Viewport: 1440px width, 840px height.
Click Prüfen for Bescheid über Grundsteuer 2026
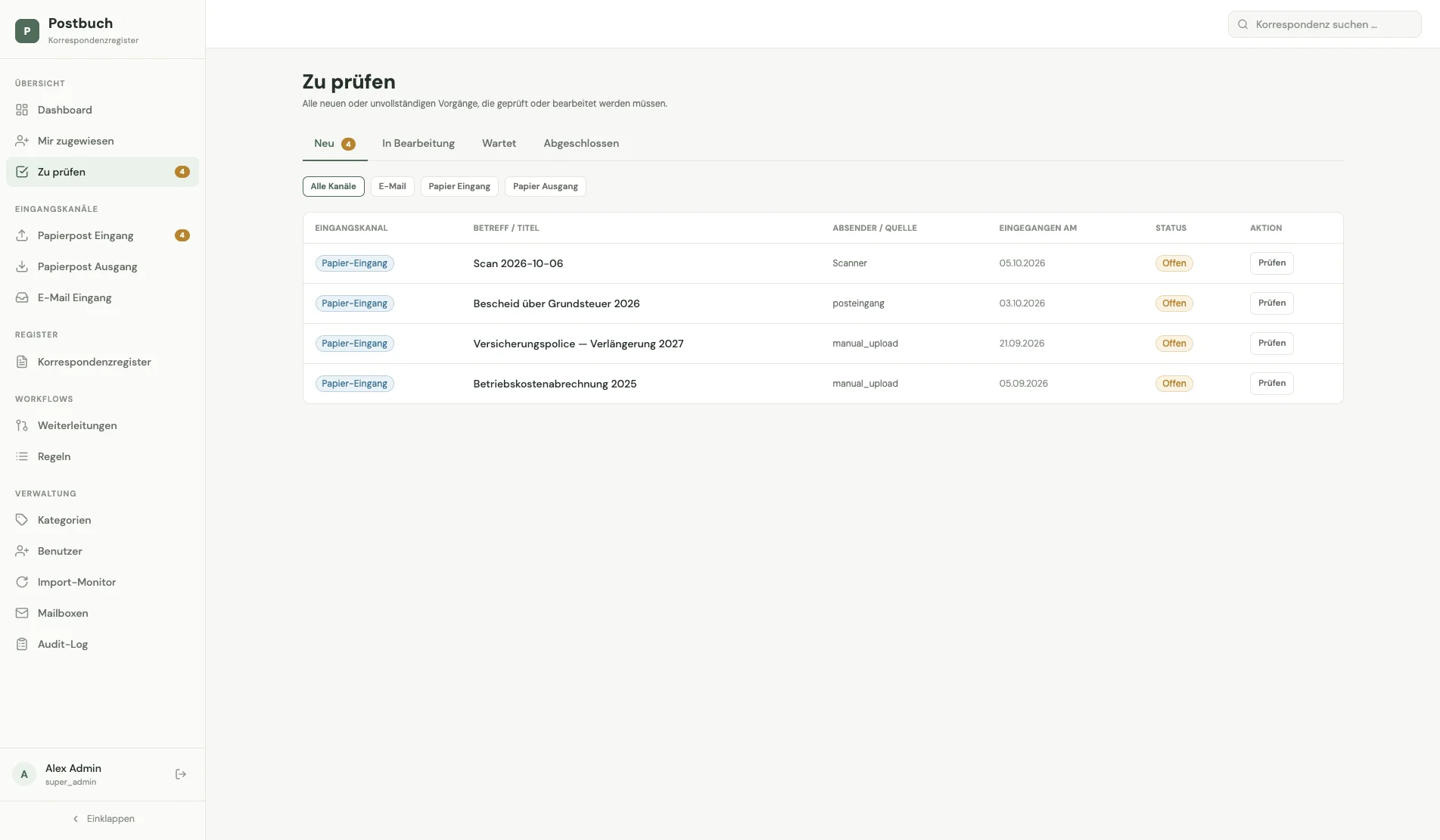(x=1271, y=303)
